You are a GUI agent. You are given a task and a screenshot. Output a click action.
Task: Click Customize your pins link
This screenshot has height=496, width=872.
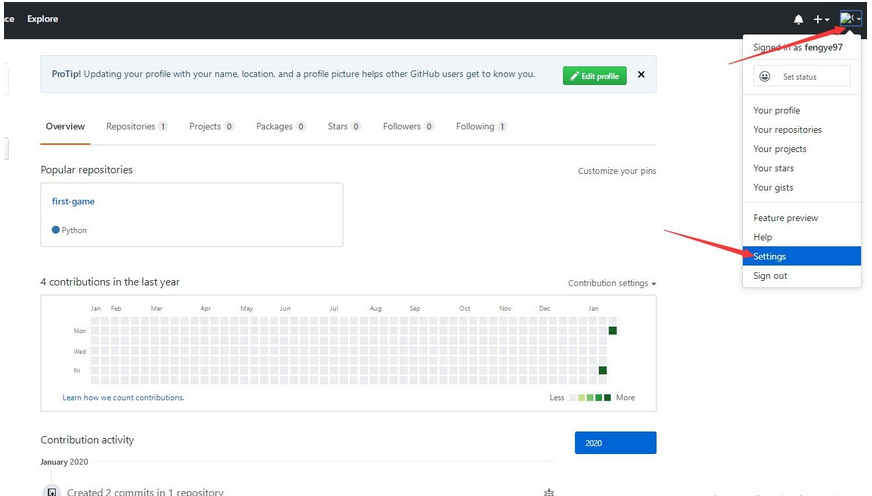pyautogui.click(x=617, y=171)
